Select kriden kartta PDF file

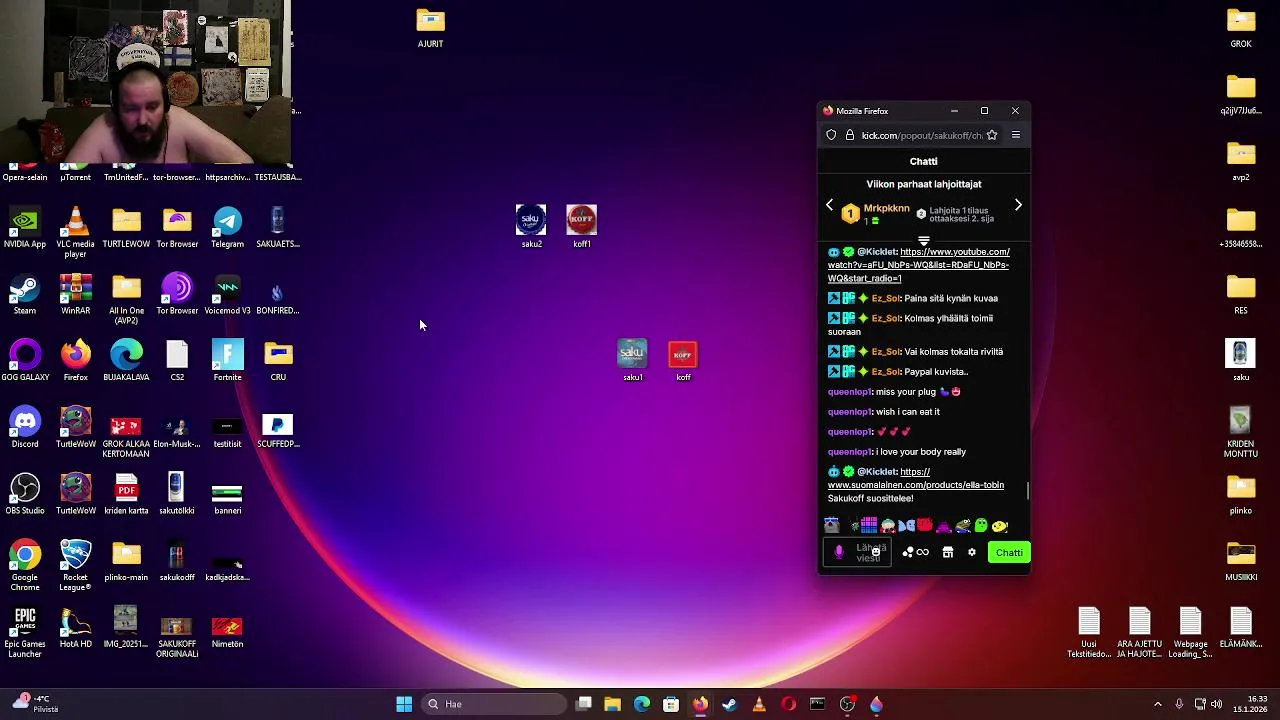126,494
